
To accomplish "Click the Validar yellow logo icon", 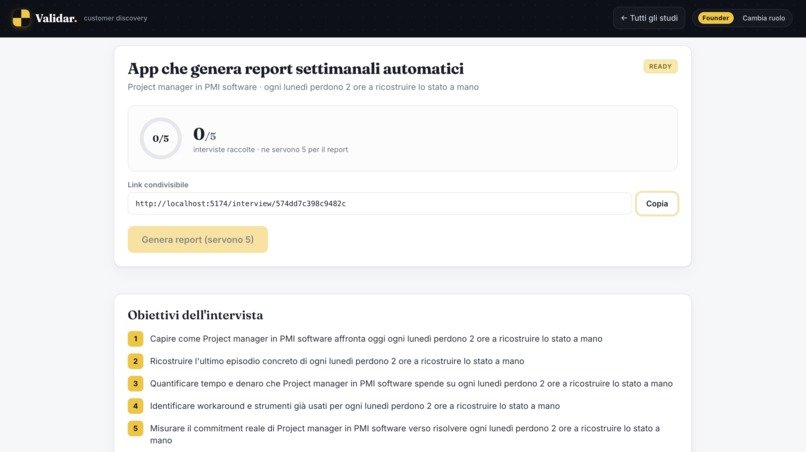I will pos(21,18).
